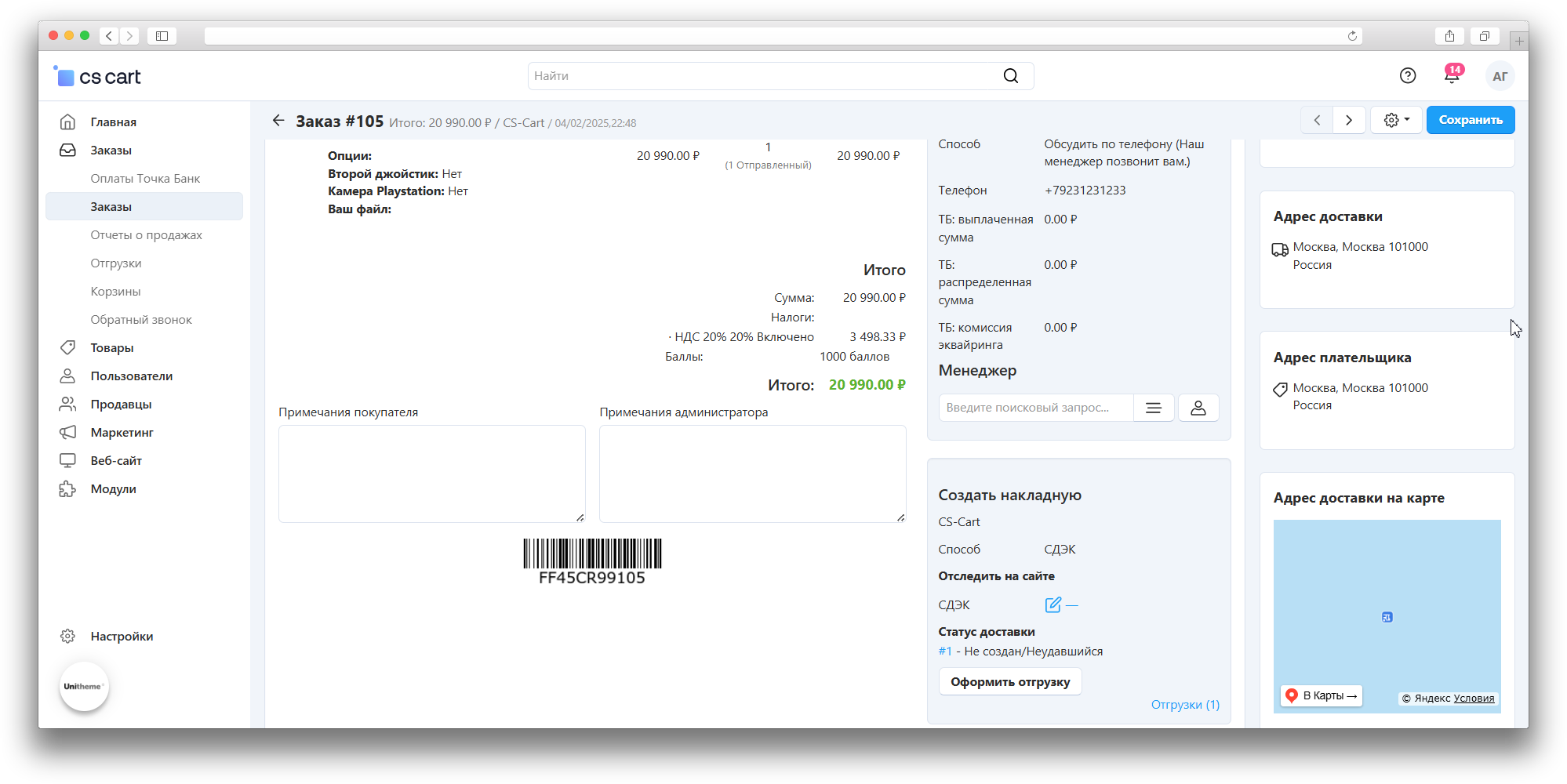Click the manager list icon button
Screen dimensions: 1567x784
[x=1154, y=408]
